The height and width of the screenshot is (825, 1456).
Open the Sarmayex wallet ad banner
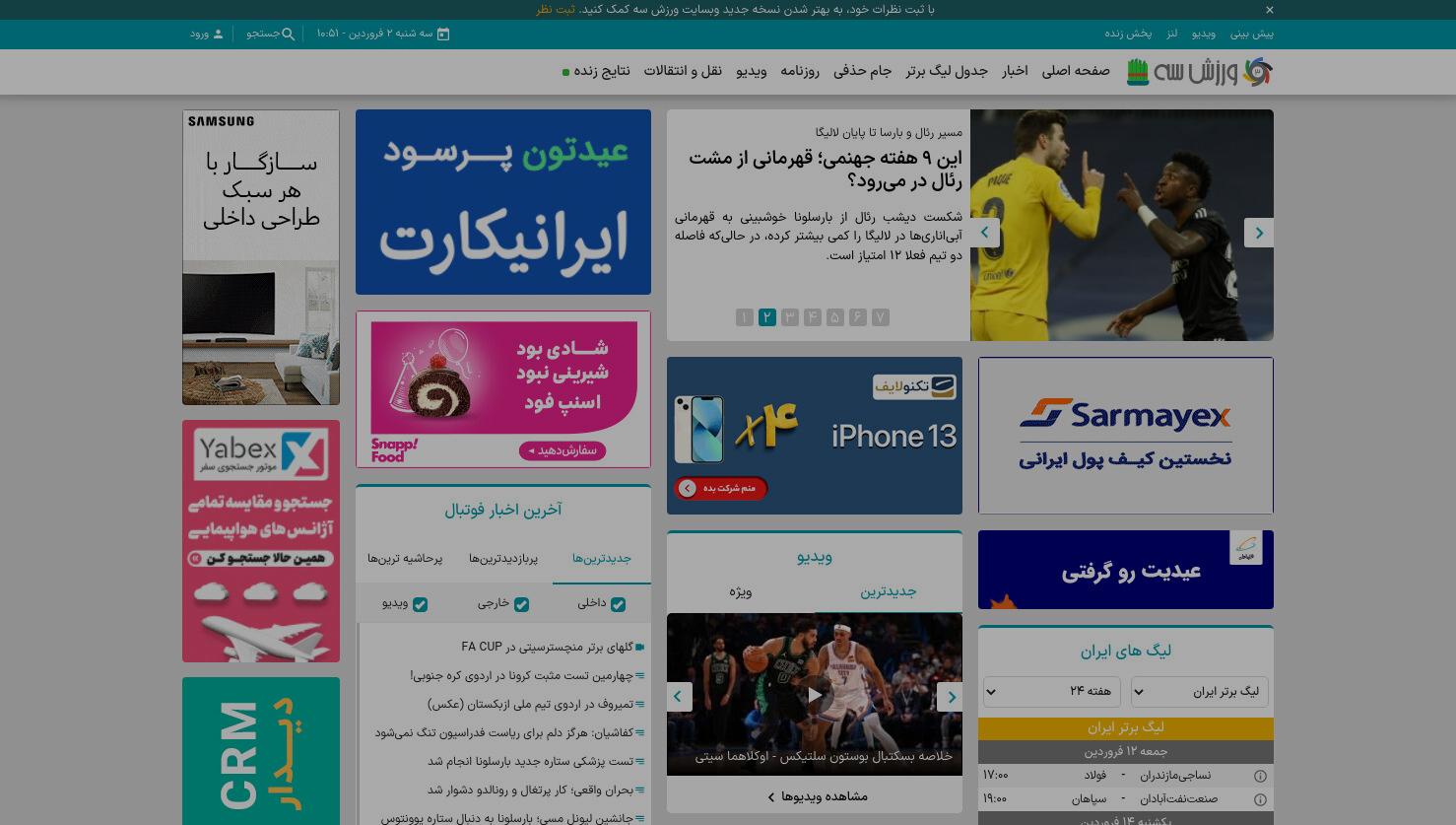(x=1126, y=436)
